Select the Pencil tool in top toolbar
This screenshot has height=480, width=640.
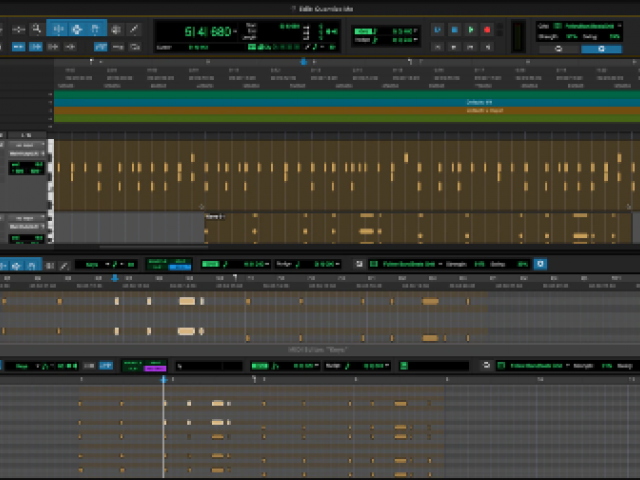click(134, 29)
